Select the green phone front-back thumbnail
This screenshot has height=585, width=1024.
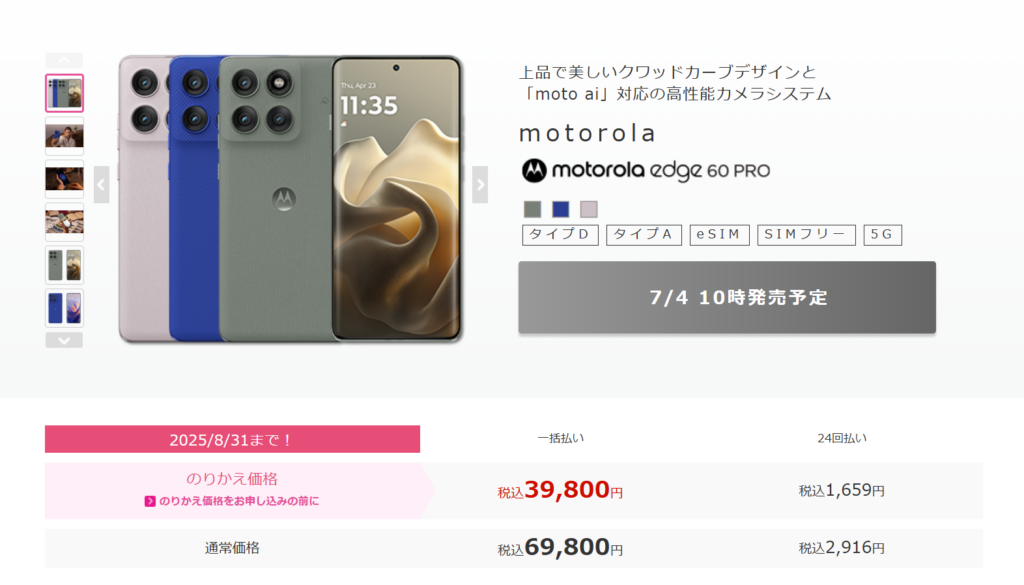pyautogui.click(x=65, y=265)
